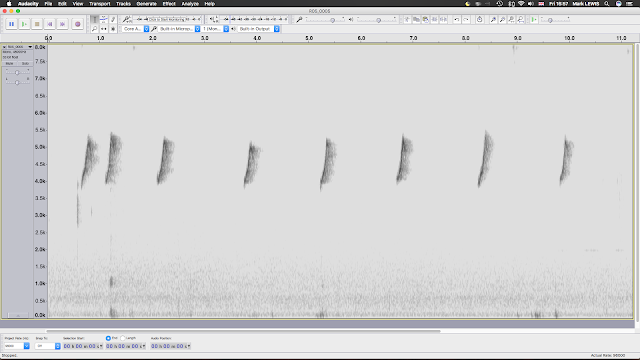640x360 pixels.
Task: Click the Undo arrow icon
Action: click(x=457, y=19)
